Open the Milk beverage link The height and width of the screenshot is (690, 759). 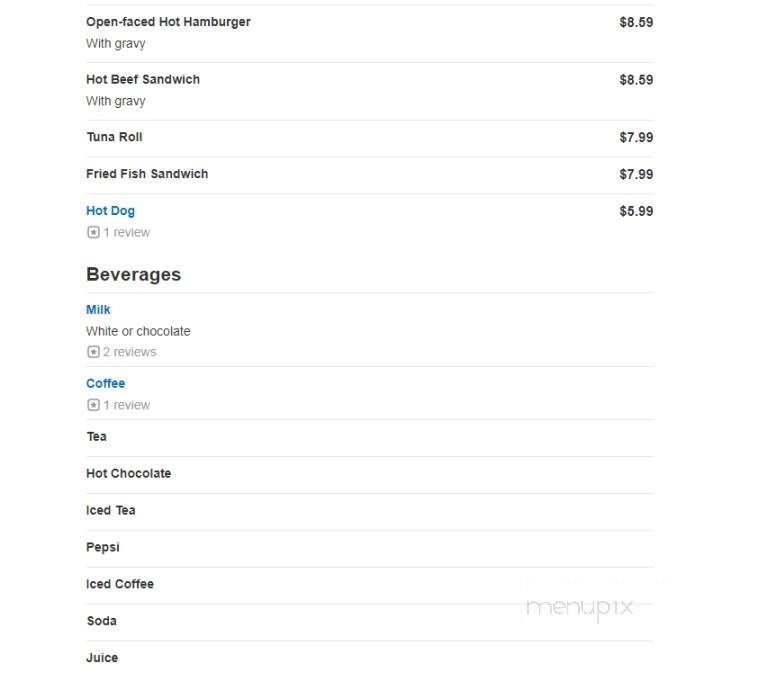tap(98, 310)
